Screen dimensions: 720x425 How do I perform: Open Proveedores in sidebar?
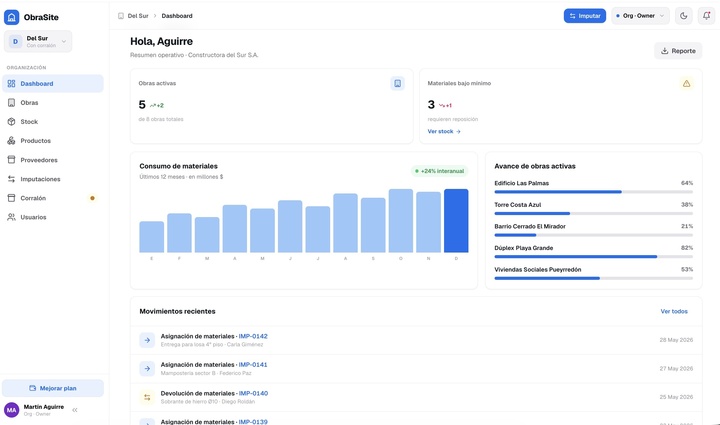pyautogui.click(x=53, y=160)
